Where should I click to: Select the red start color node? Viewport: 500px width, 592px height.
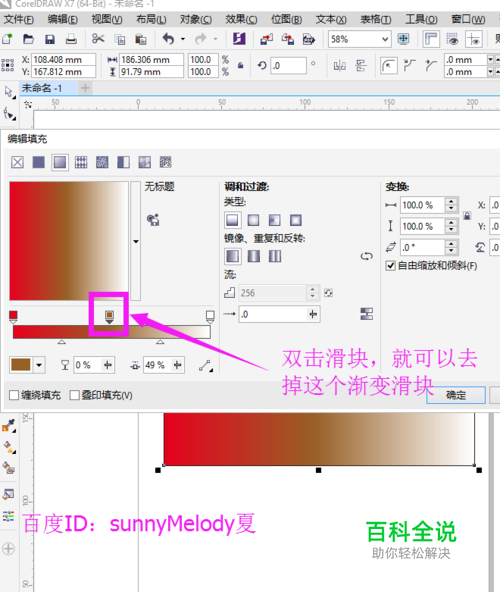click(13, 317)
